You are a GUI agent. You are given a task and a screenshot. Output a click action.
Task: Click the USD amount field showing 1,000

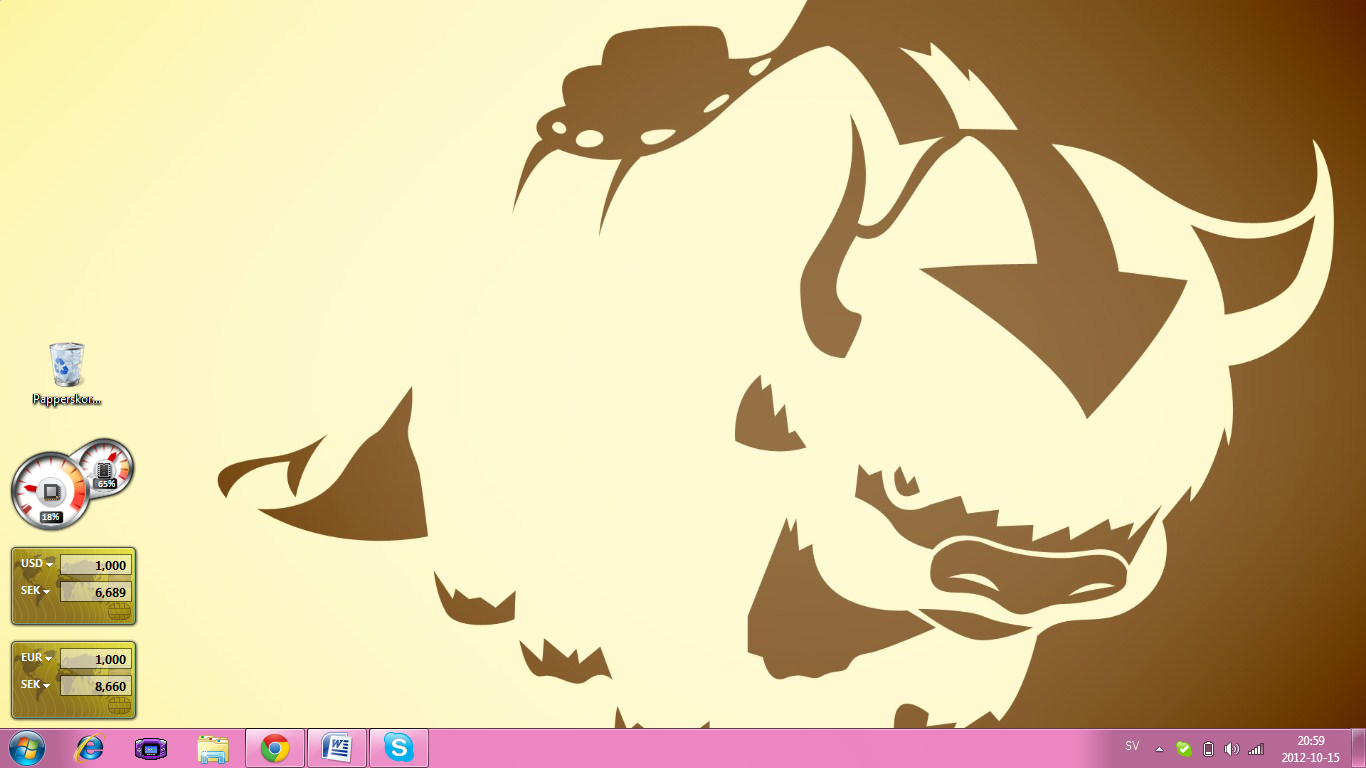click(96, 565)
